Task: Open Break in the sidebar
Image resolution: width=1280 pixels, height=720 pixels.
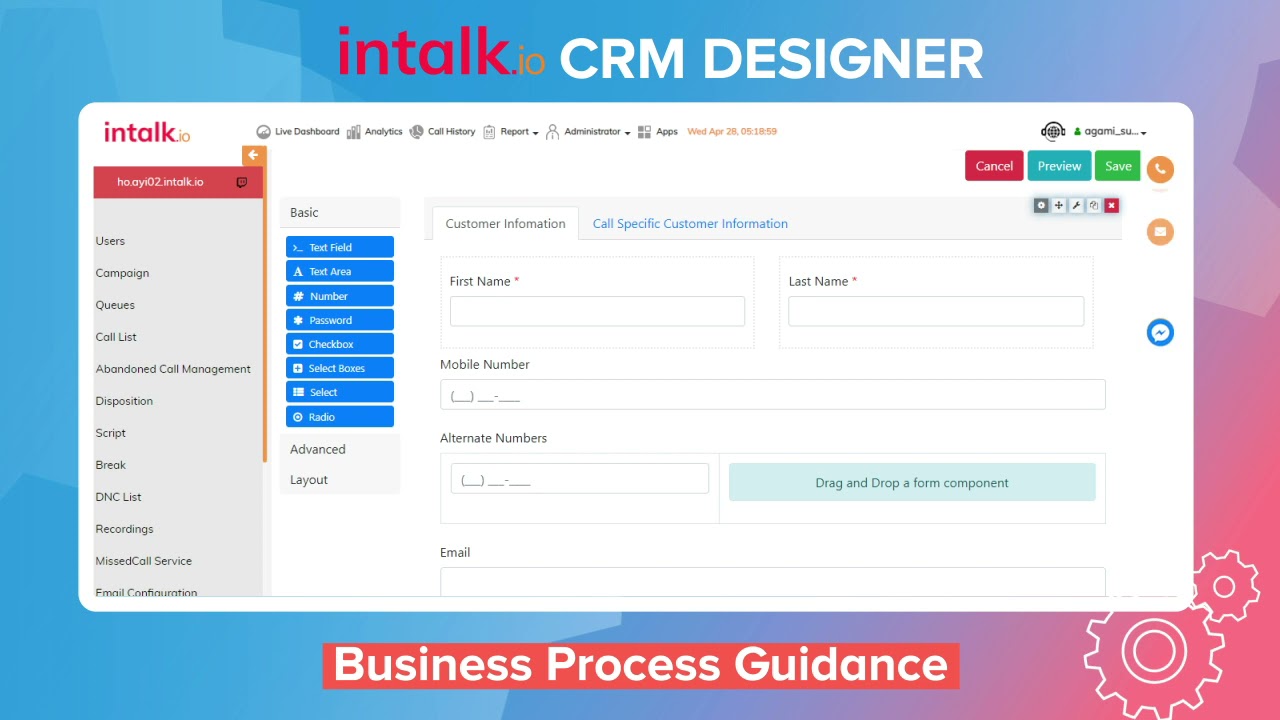Action: [x=110, y=465]
